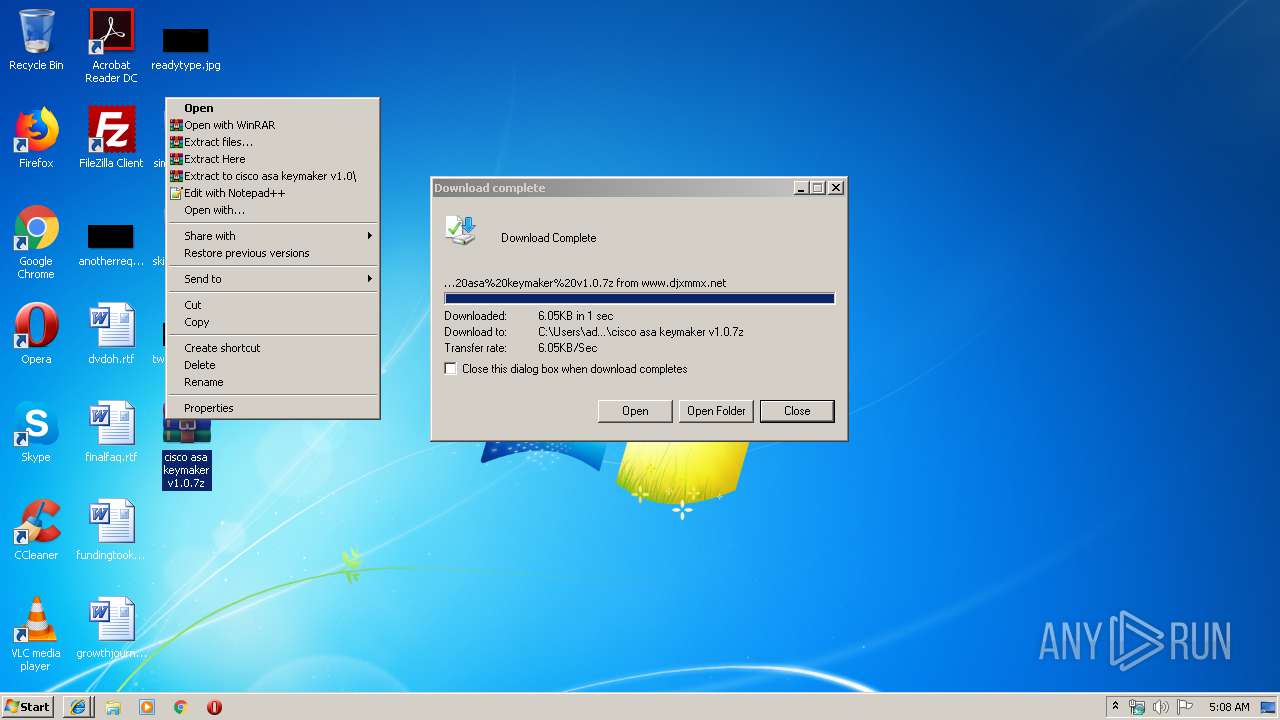Launch VLC media player desktop shortcut
This screenshot has width=1280, height=720.
click(x=36, y=634)
